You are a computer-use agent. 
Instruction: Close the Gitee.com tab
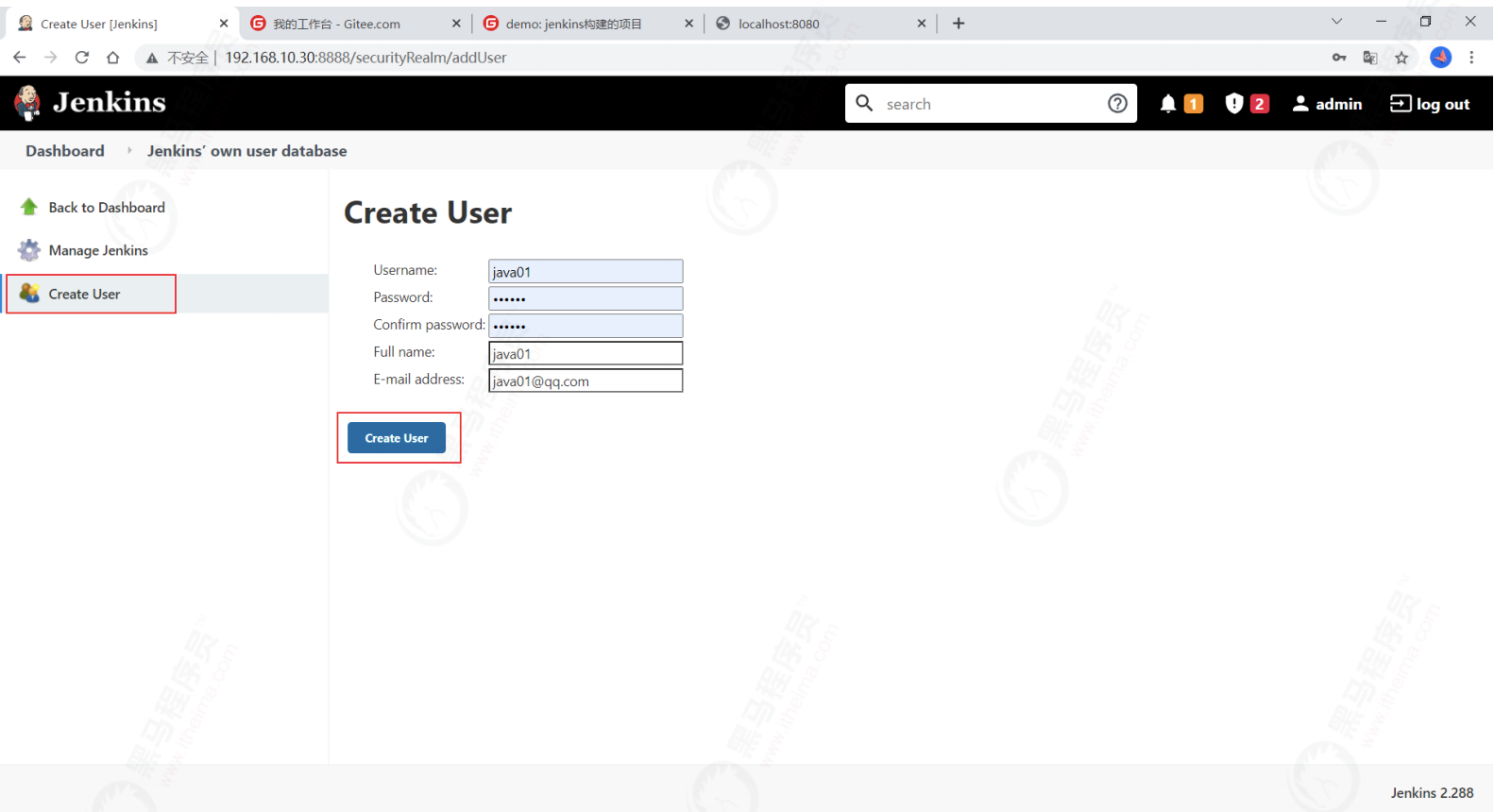tap(456, 24)
